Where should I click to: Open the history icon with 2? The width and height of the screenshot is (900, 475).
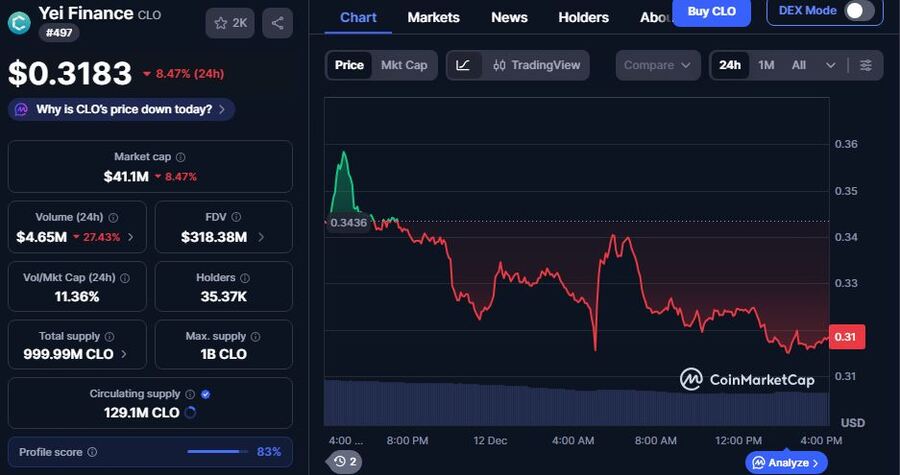pos(346,461)
